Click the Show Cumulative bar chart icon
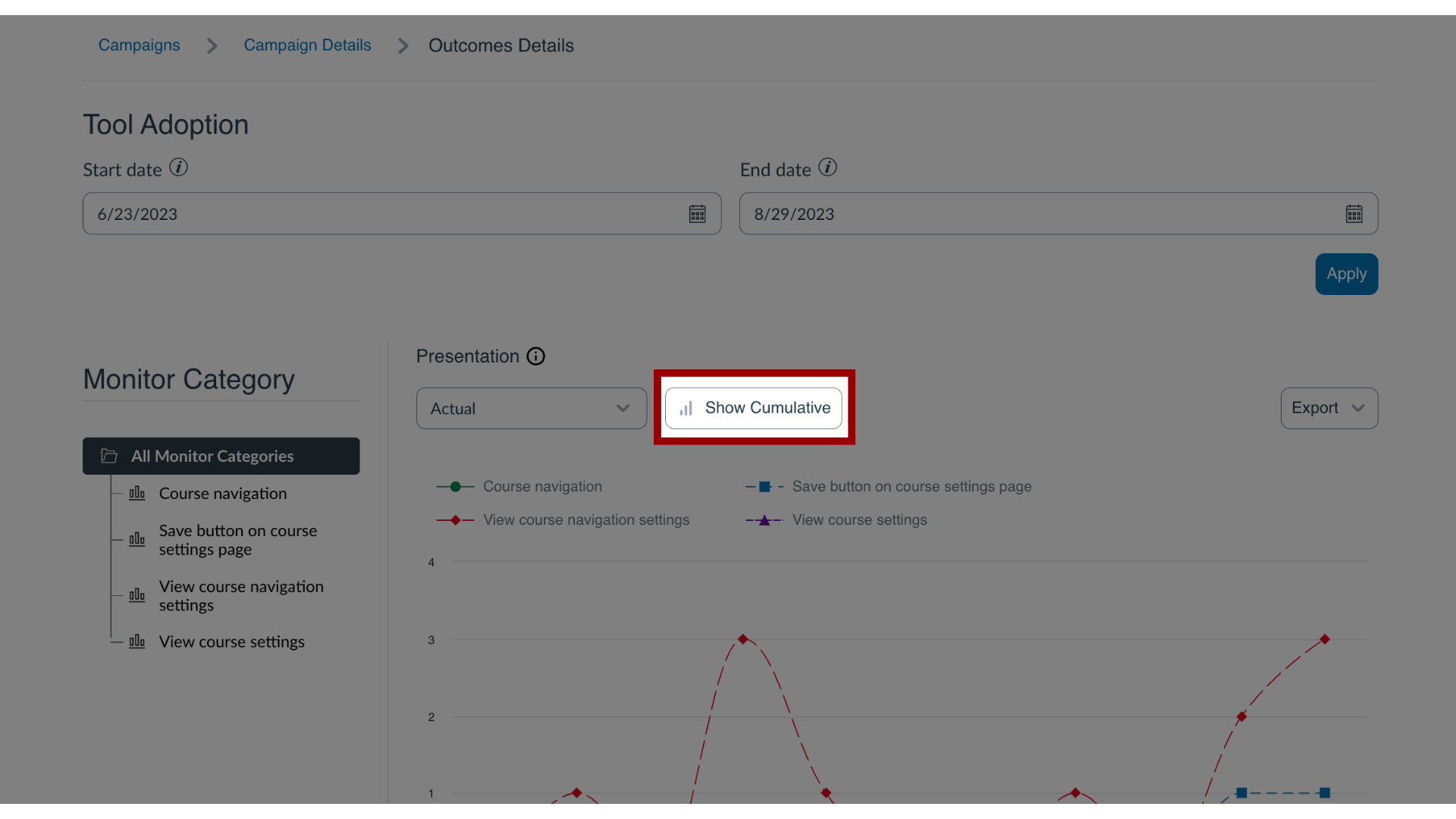 tap(685, 408)
